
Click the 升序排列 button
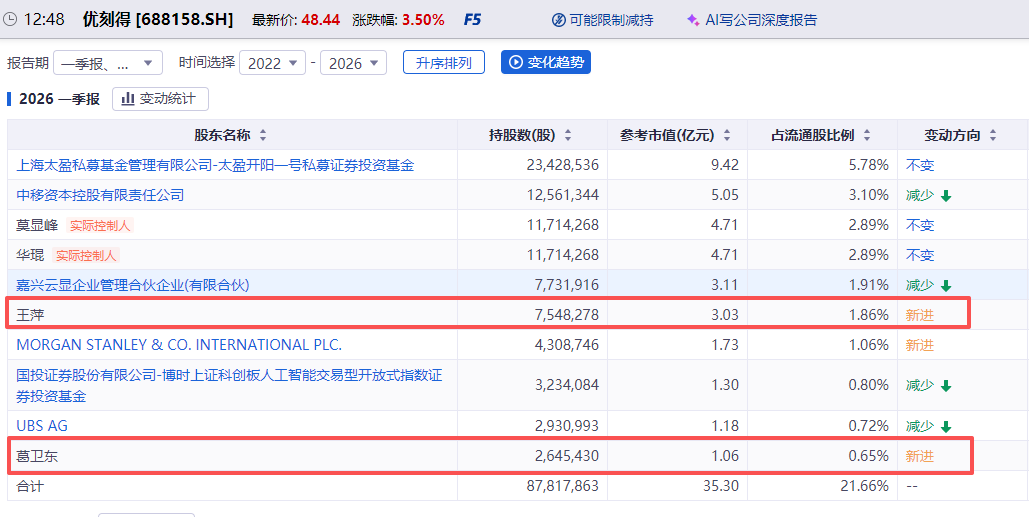(x=444, y=62)
